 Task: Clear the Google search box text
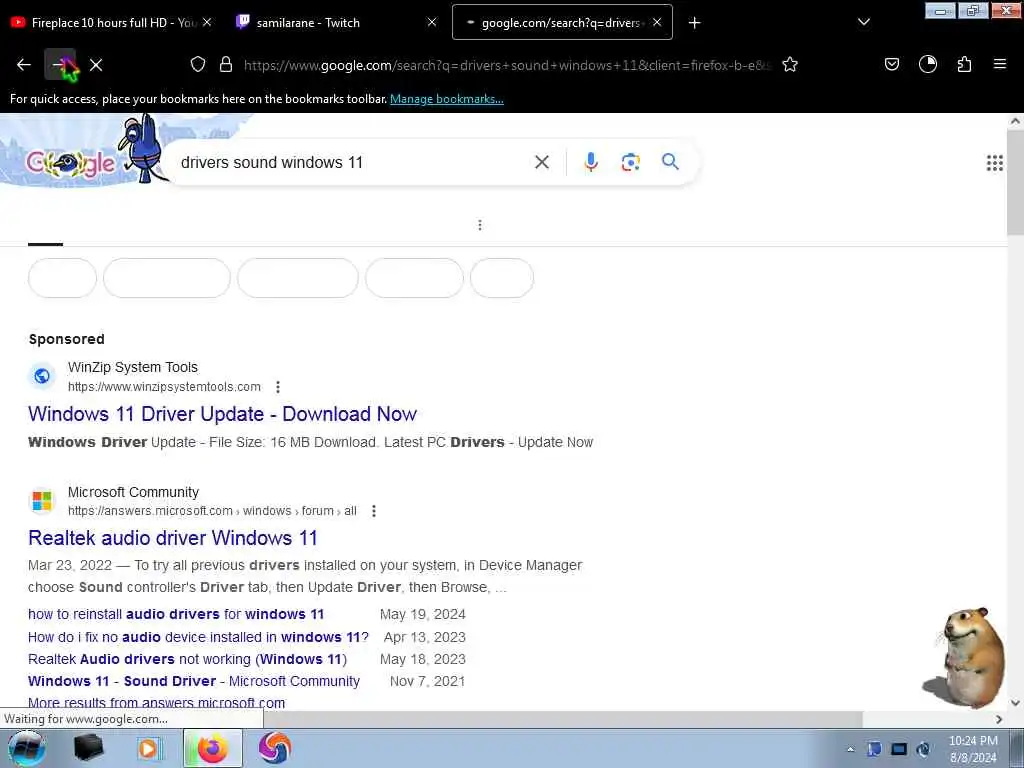pyautogui.click(x=542, y=162)
